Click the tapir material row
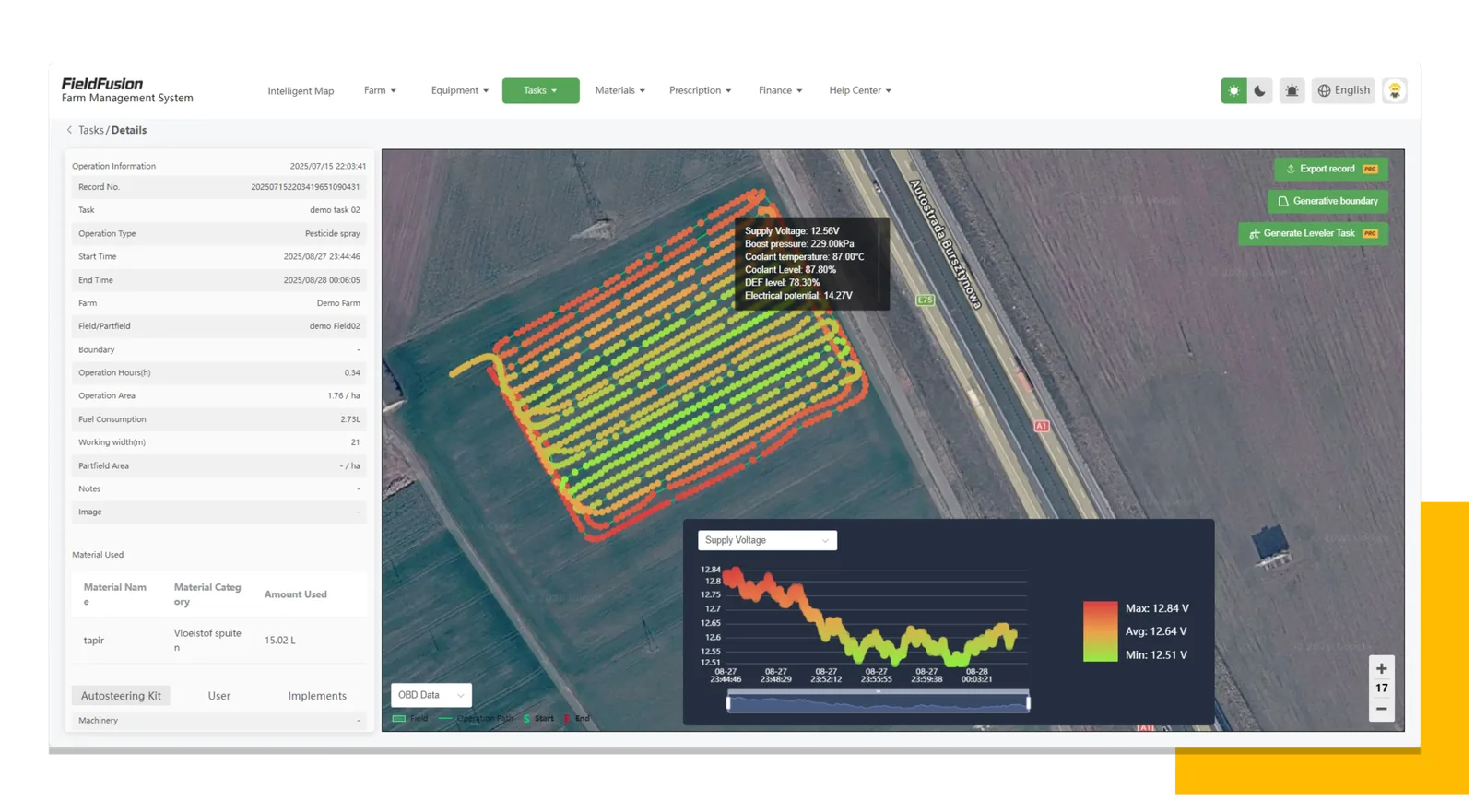1475x812 pixels. 218,640
